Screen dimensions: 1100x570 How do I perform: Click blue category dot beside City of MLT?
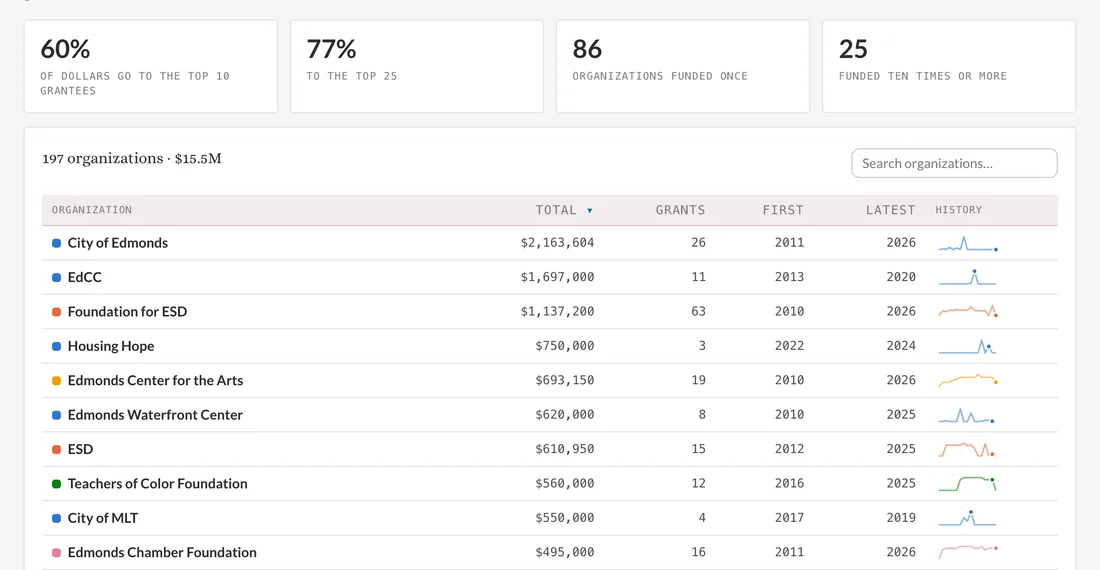56,518
